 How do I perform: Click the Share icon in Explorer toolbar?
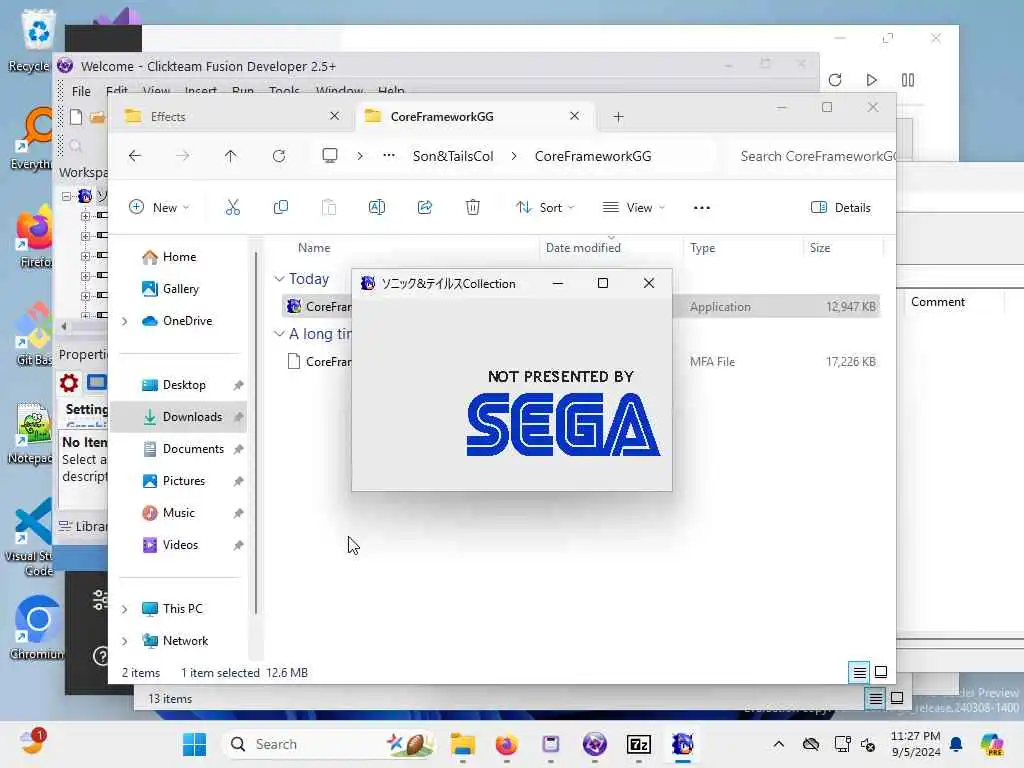point(424,208)
